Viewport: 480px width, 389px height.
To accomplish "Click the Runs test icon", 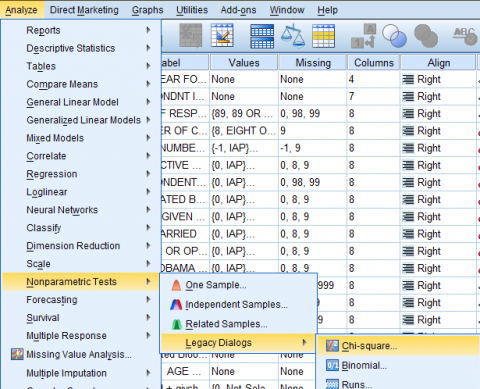I will click(x=332, y=384).
